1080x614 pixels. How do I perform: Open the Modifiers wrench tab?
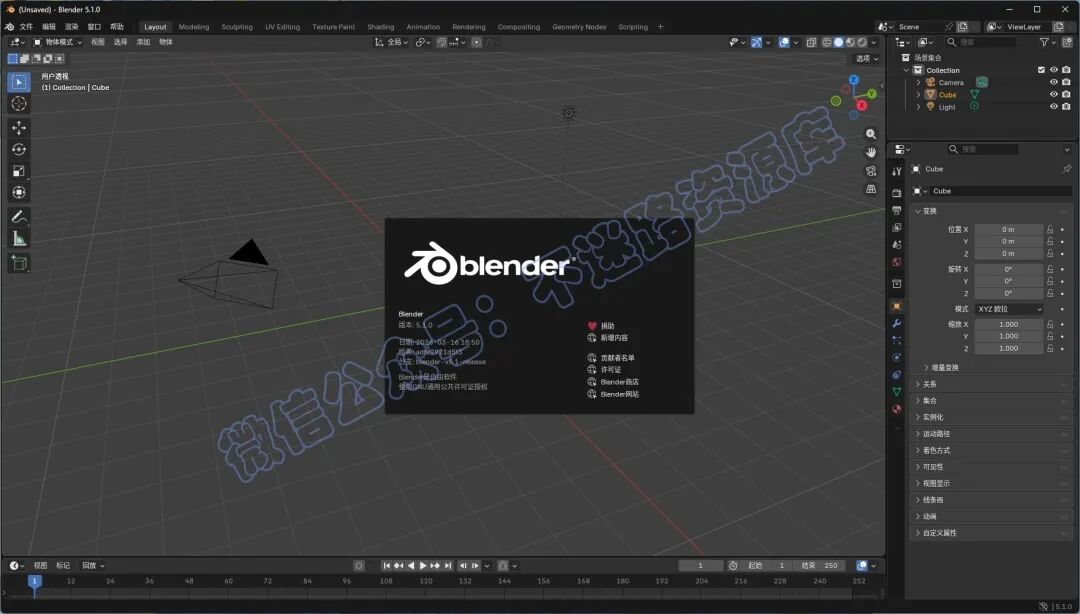[x=896, y=323]
